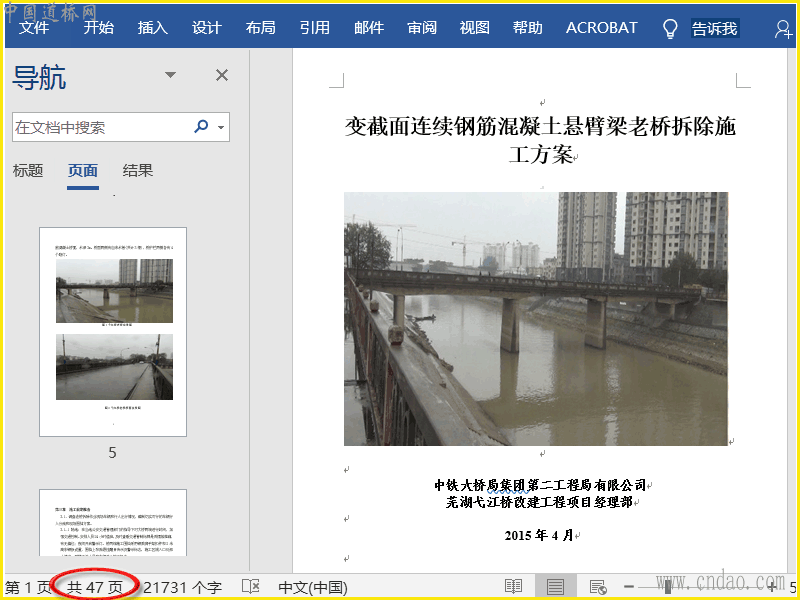Open the 文件 menu tab
Image resolution: width=800 pixels, height=600 pixels.
click(x=34, y=28)
